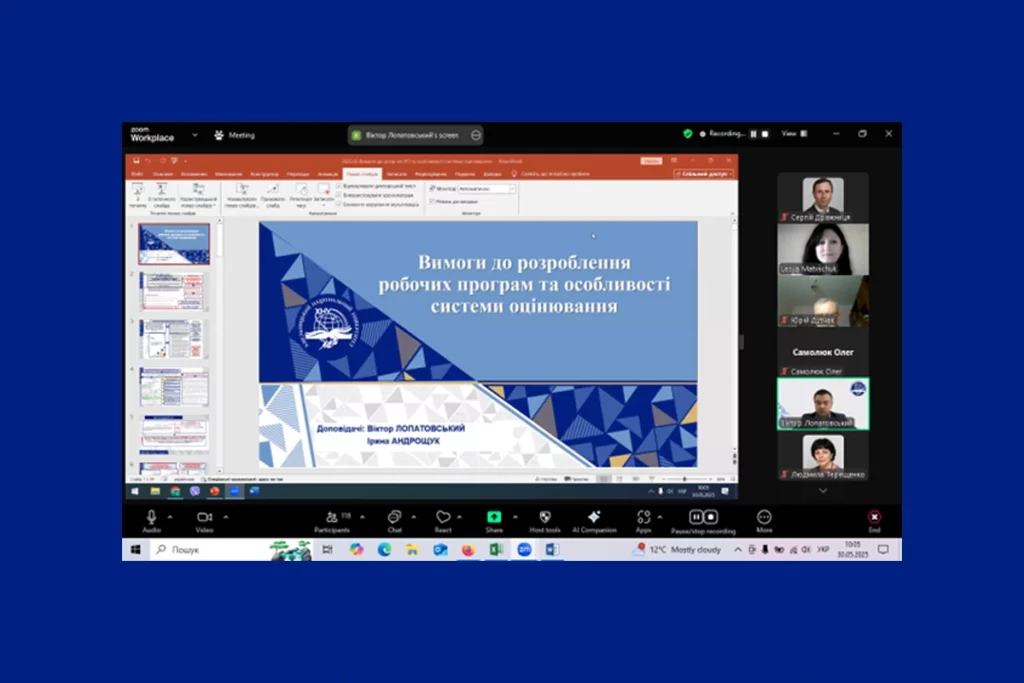The image size is (1024, 683).
Task: Toggle the presenter view checkbox under Monitor
Action: (432, 201)
